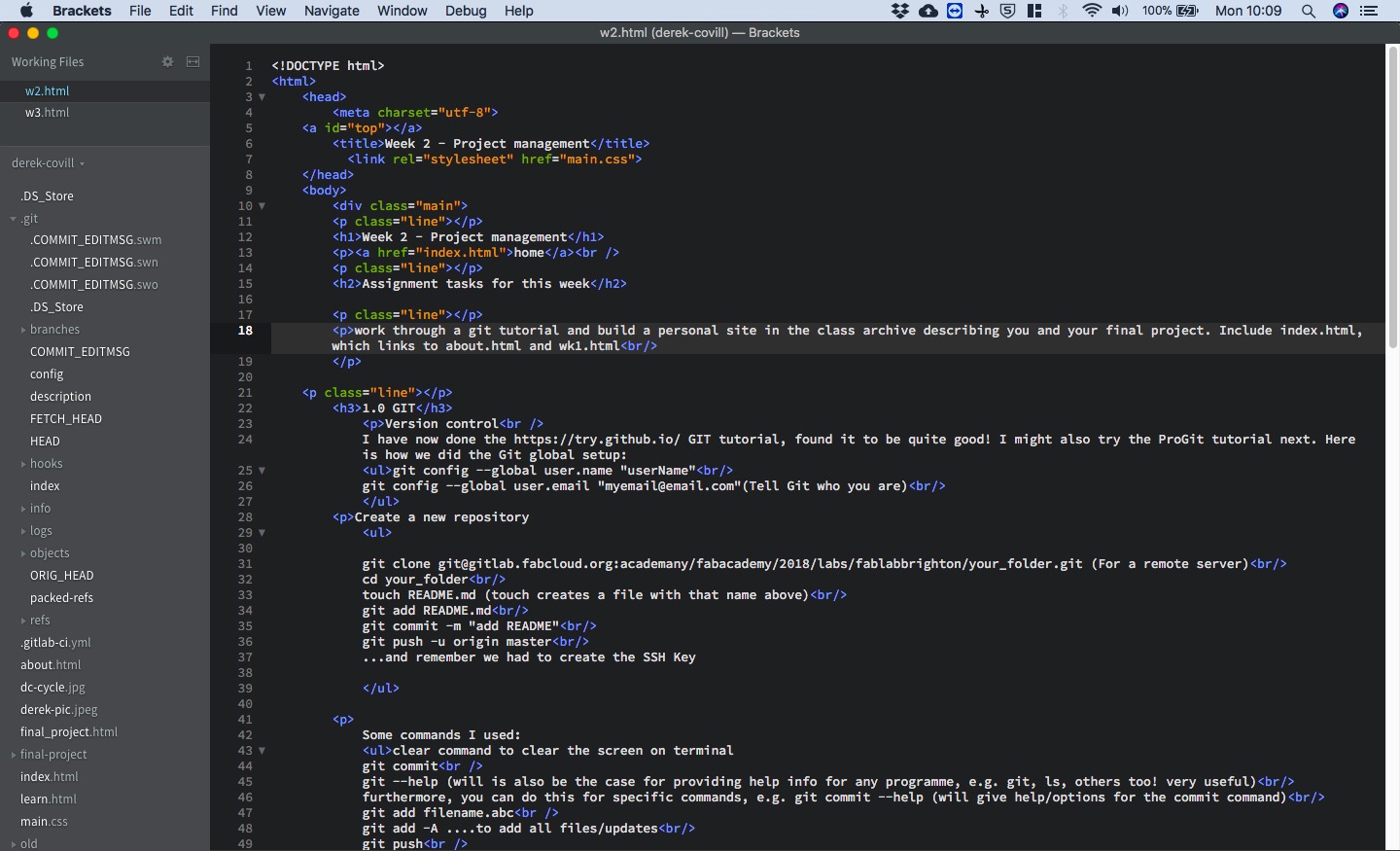Open Spotlight search magnifier icon
The image size is (1400, 851).
click(1309, 11)
